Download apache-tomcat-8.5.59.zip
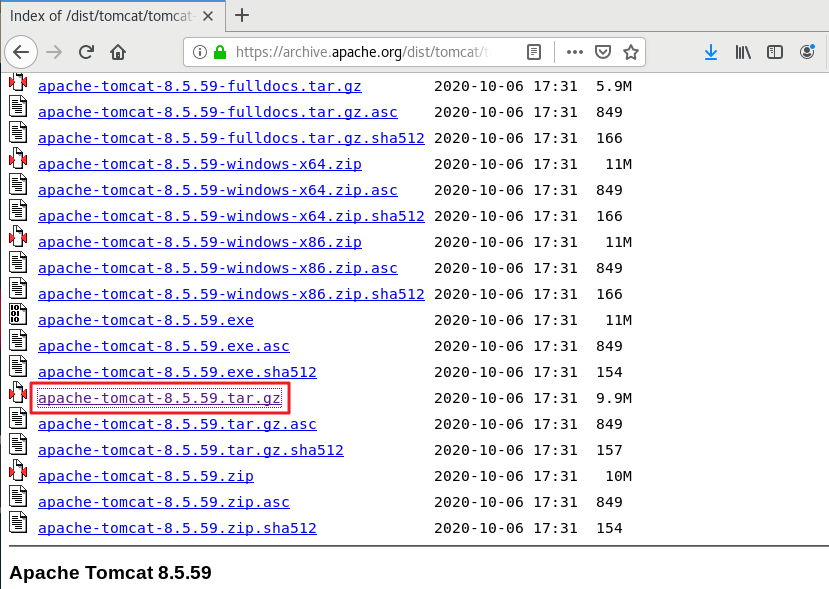829x589 pixels. (146, 476)
